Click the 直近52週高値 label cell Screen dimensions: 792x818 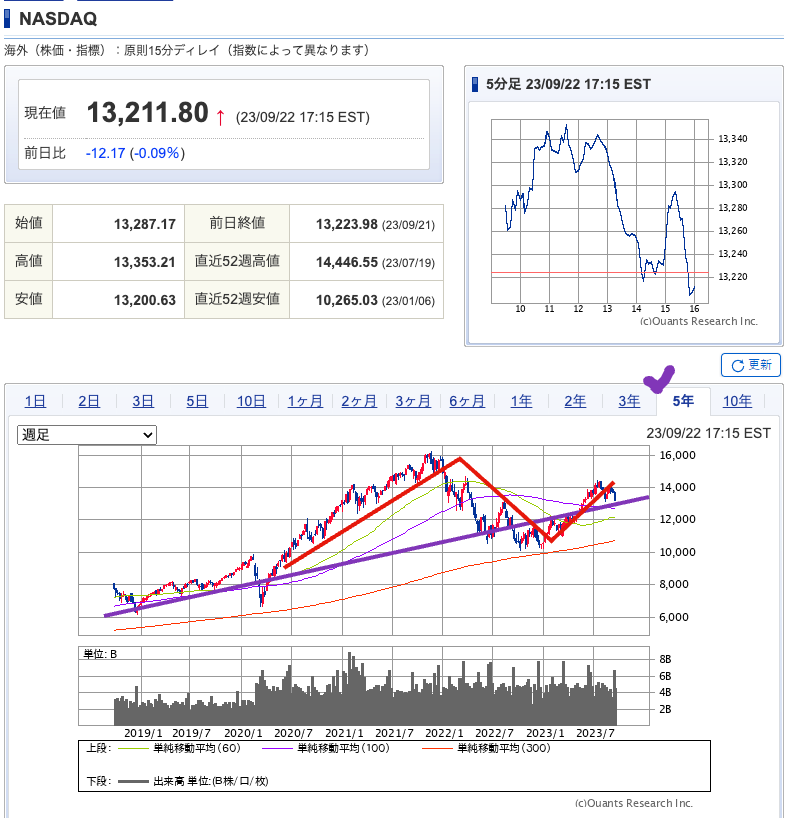click(x=237, y=261)
